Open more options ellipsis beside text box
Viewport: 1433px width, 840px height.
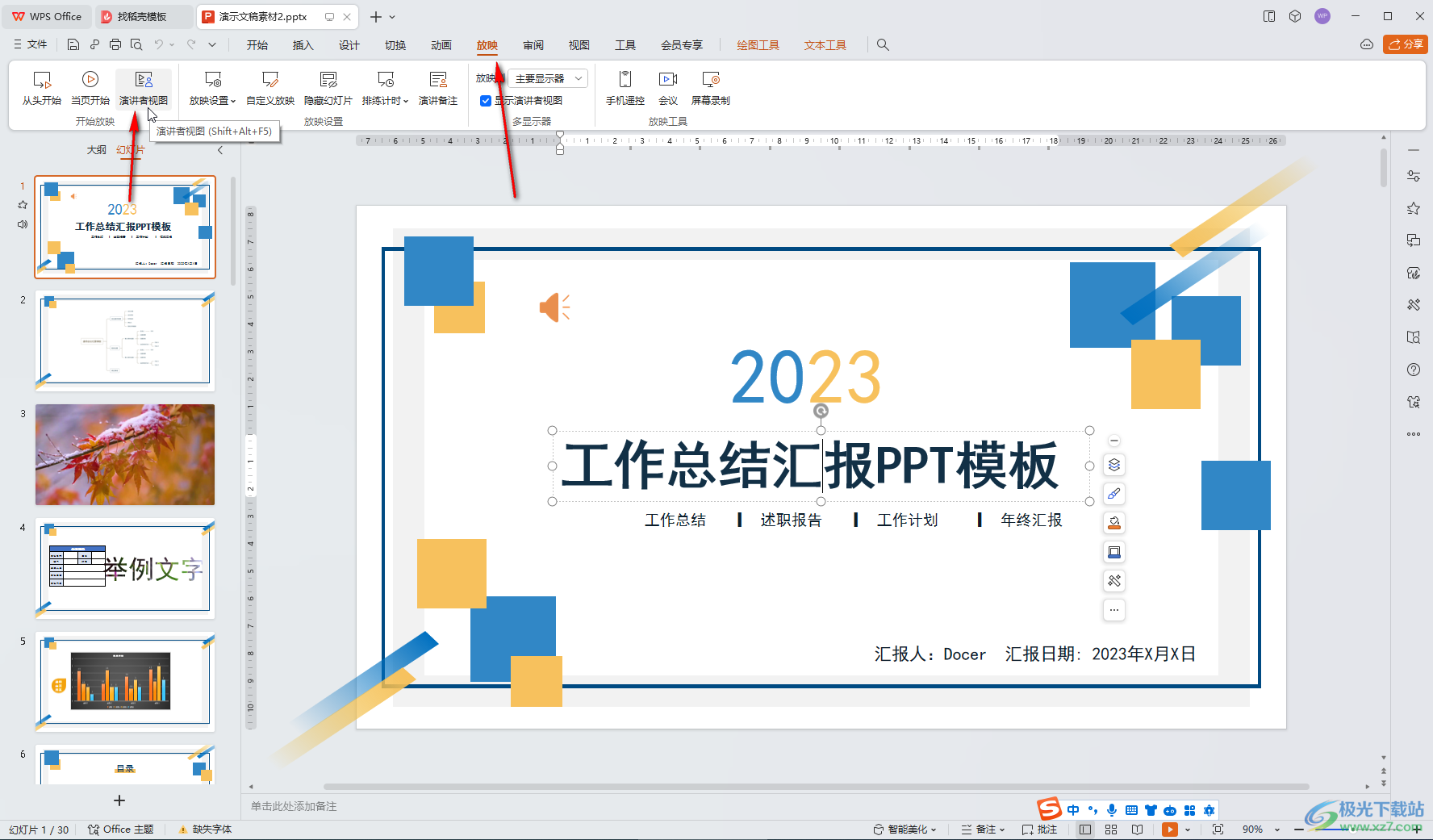click(1114, 610)
